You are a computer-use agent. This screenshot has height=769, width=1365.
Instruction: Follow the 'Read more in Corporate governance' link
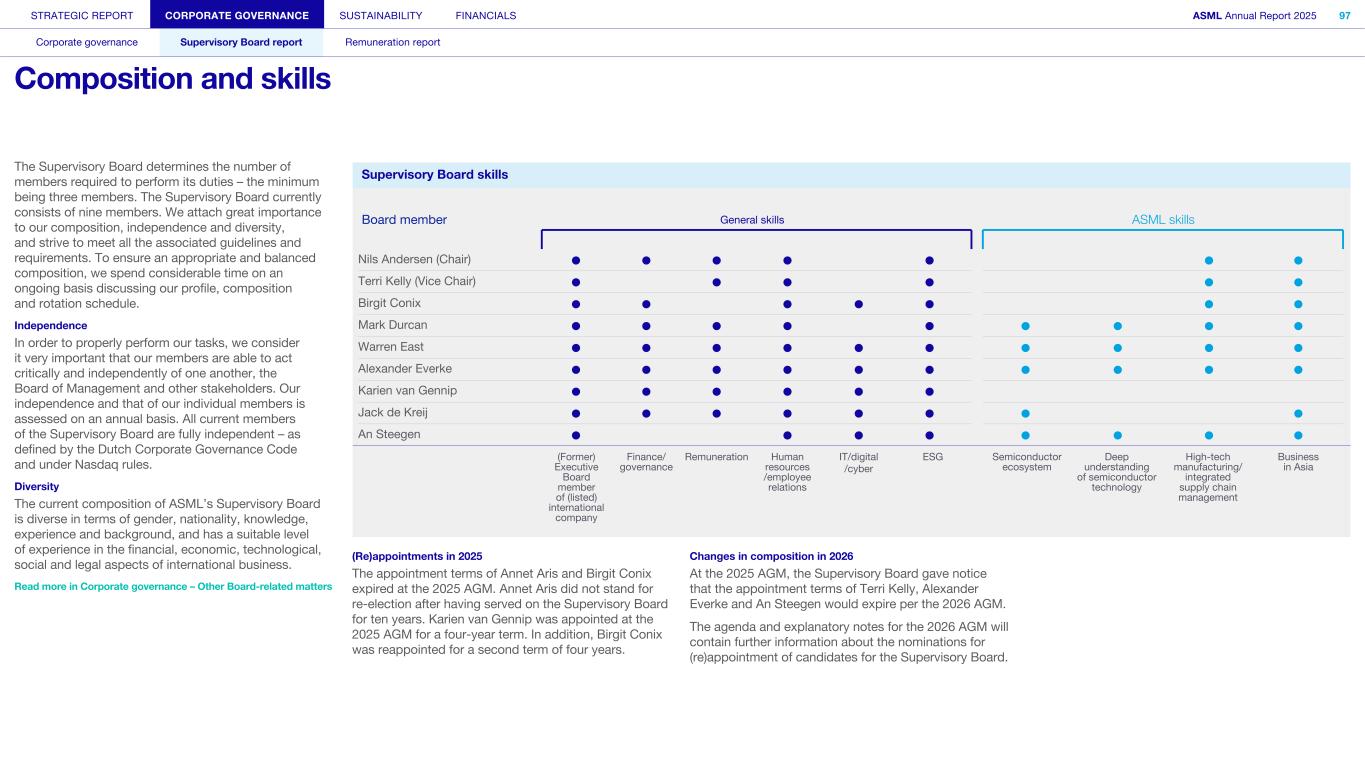point(173,586)
